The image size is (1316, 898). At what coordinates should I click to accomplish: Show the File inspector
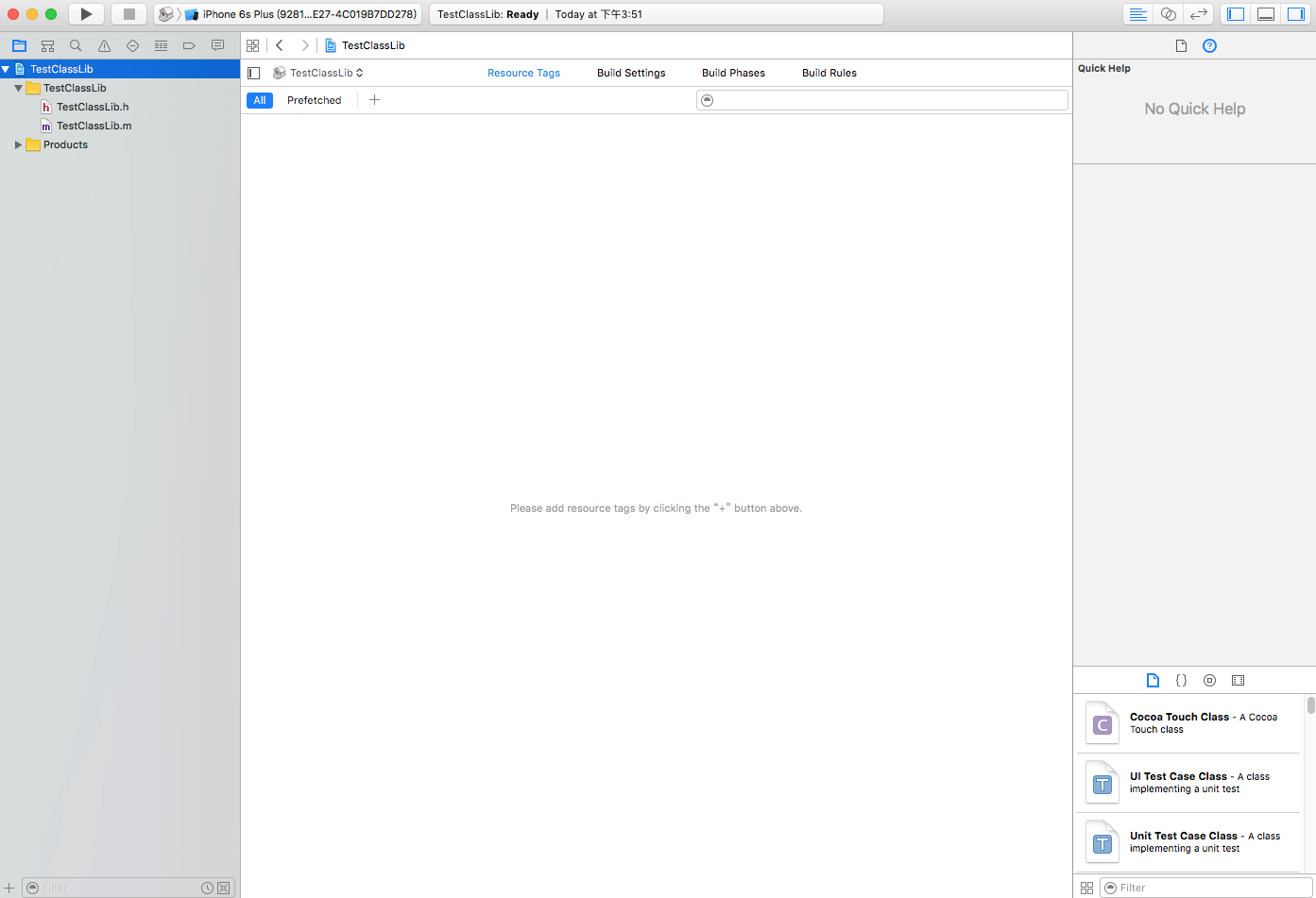click(x=1181, y=45)
